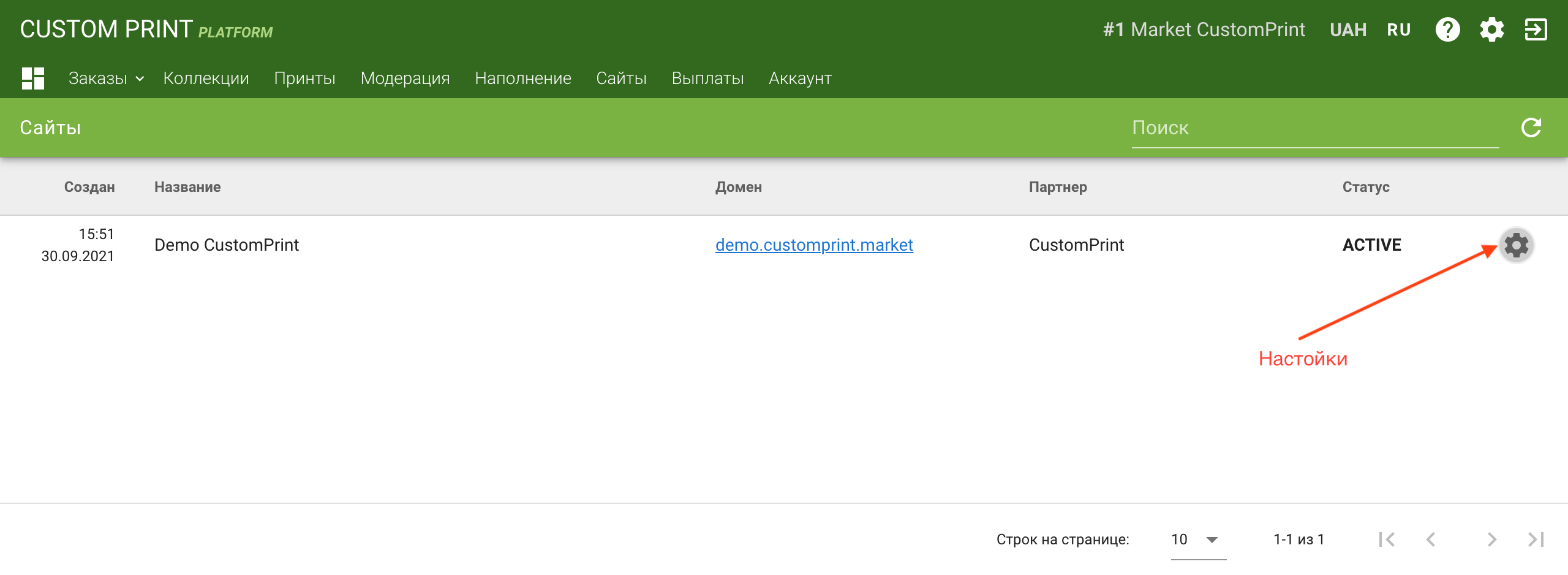Open settings gear for Demo CustomPrint row
Screen dimensions: 1568x575
(x=1516, y=245)
